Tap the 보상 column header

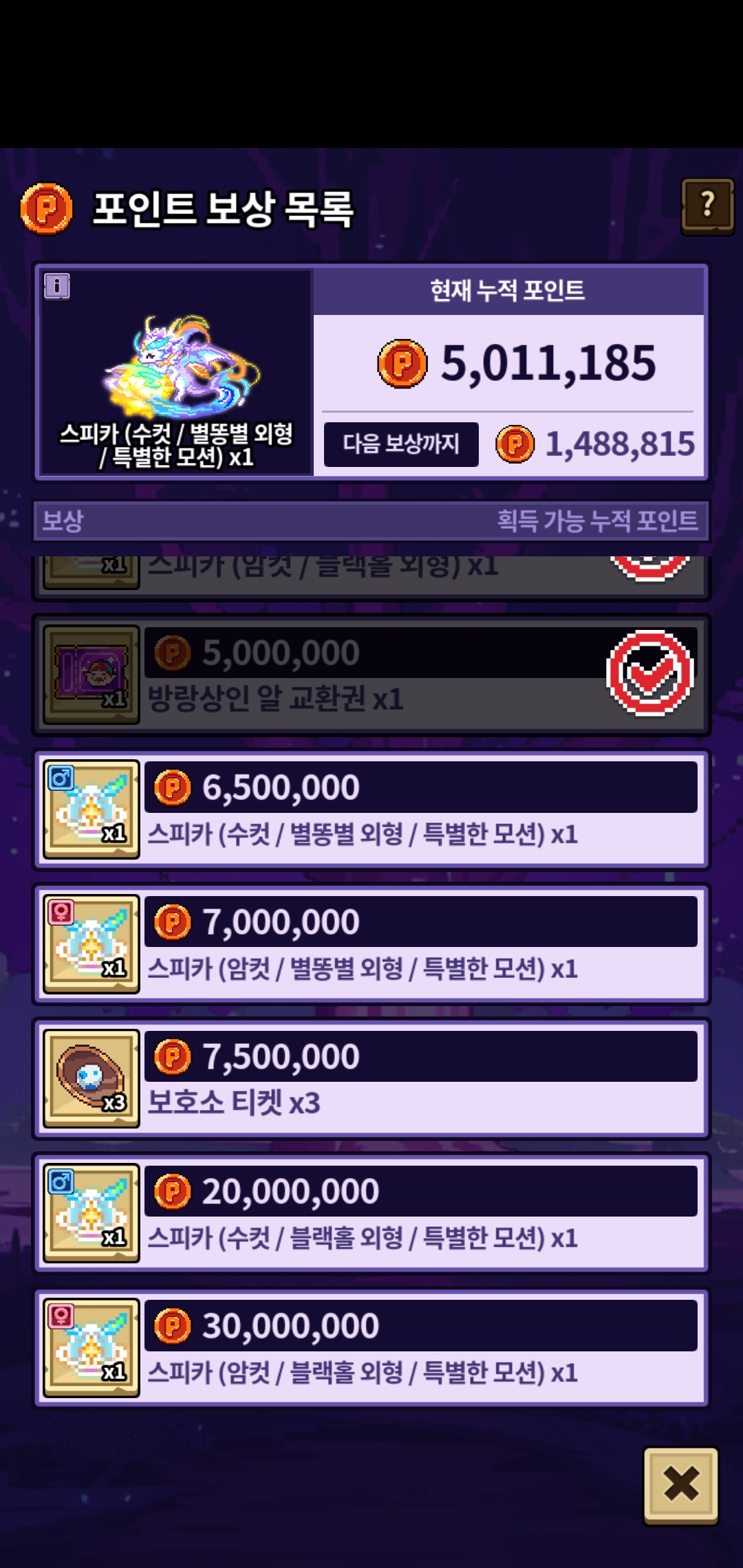63,521
